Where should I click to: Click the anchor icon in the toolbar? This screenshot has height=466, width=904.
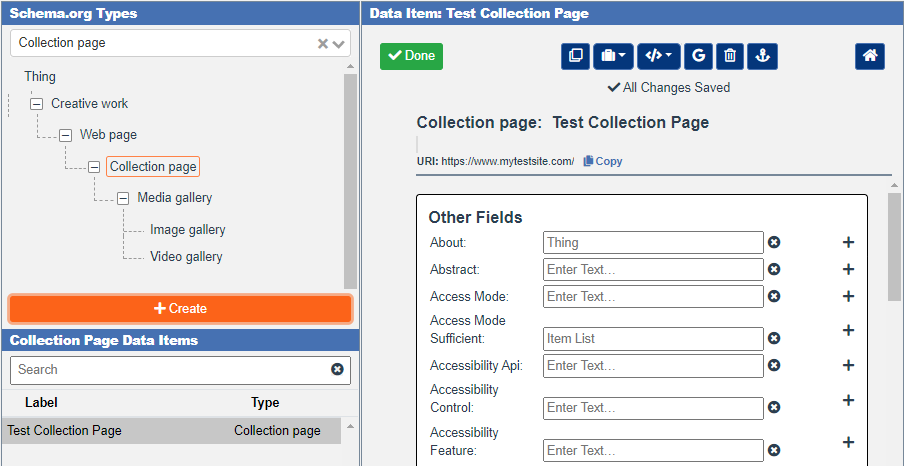[762, 56]
